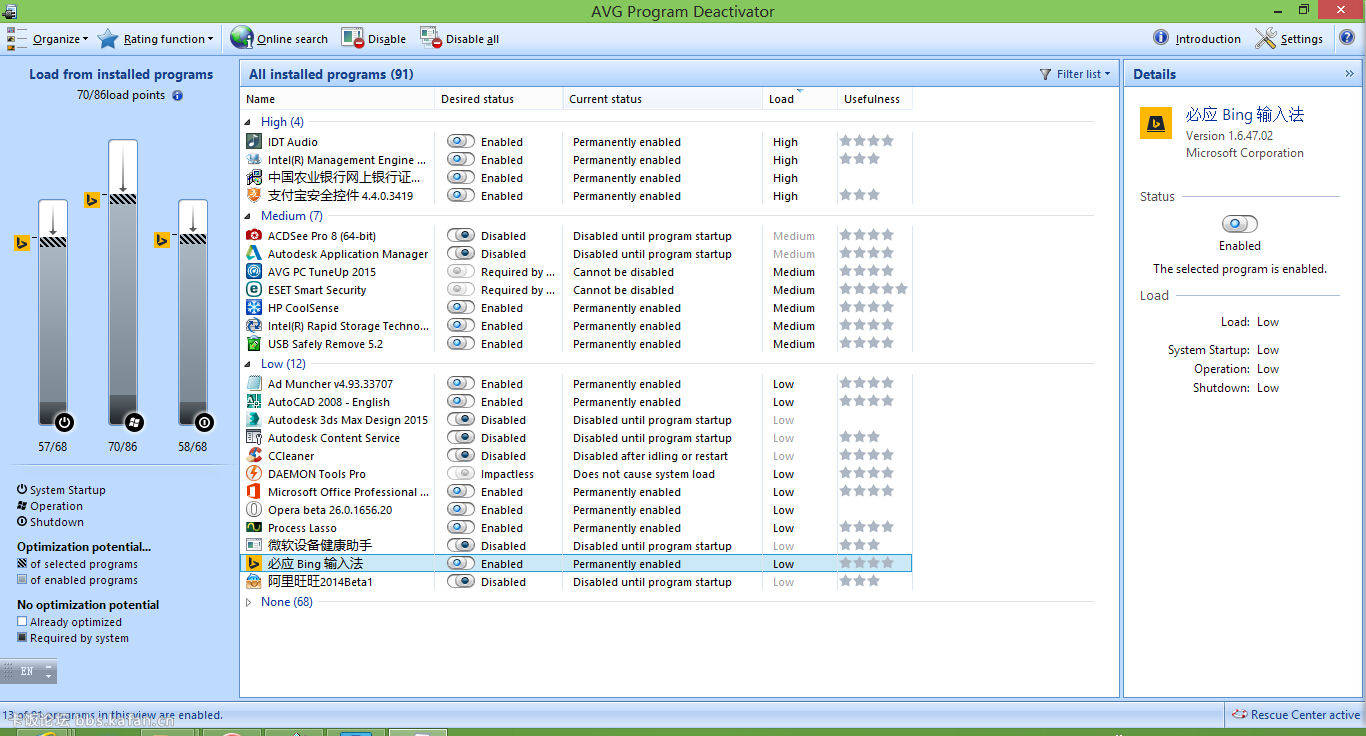Collapse the Details panel with chevron
This screenshot has width=1366, height=736.
click(x=1349, y=74)
